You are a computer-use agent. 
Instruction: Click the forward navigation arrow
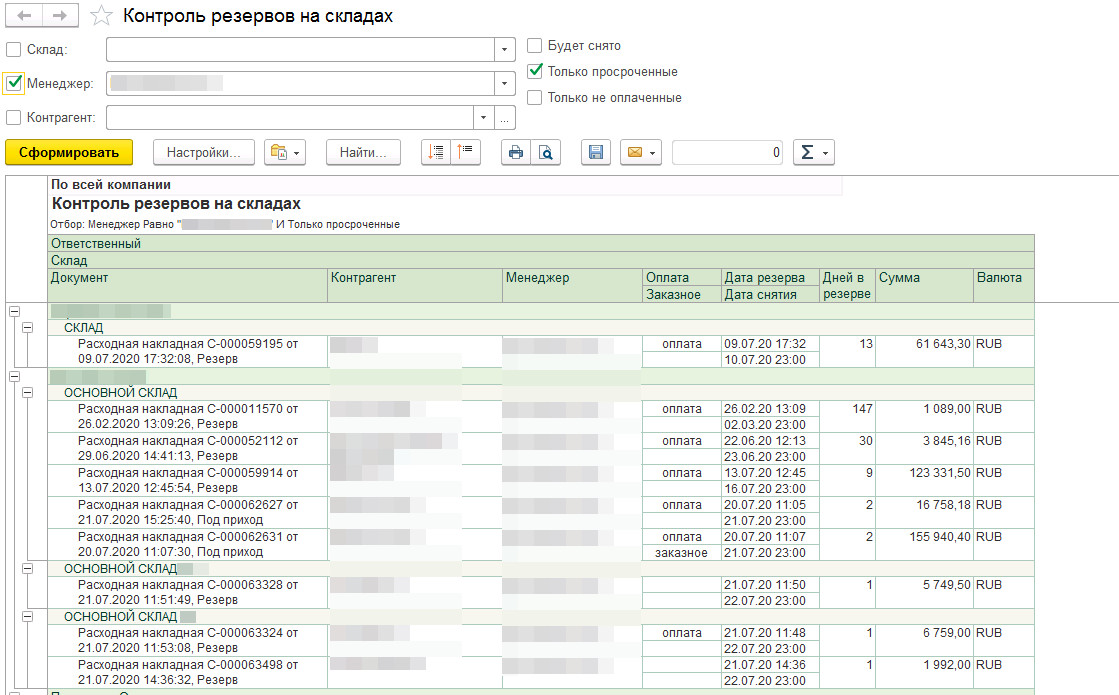pos(60,16)
